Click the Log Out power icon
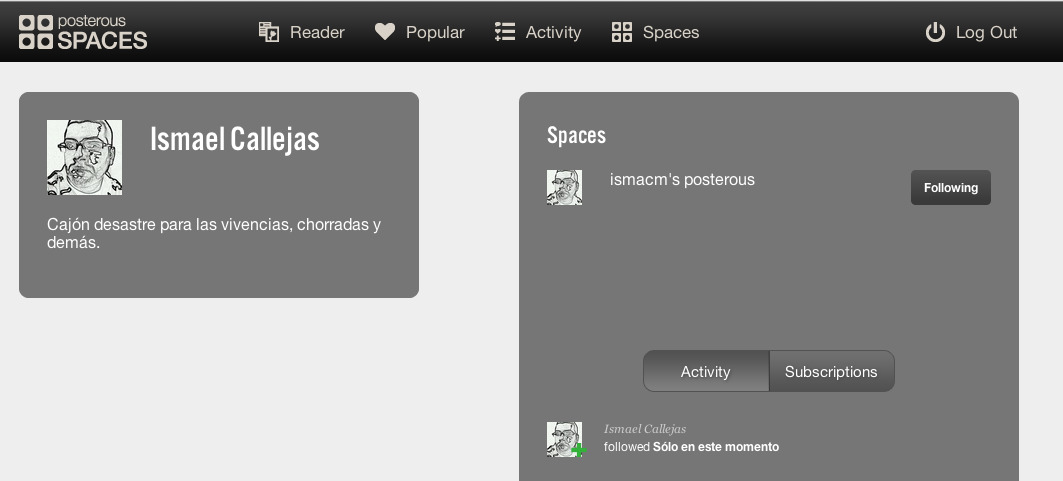Image resolution: width=1063 pixels, height=481 pixels. point(935,32)
